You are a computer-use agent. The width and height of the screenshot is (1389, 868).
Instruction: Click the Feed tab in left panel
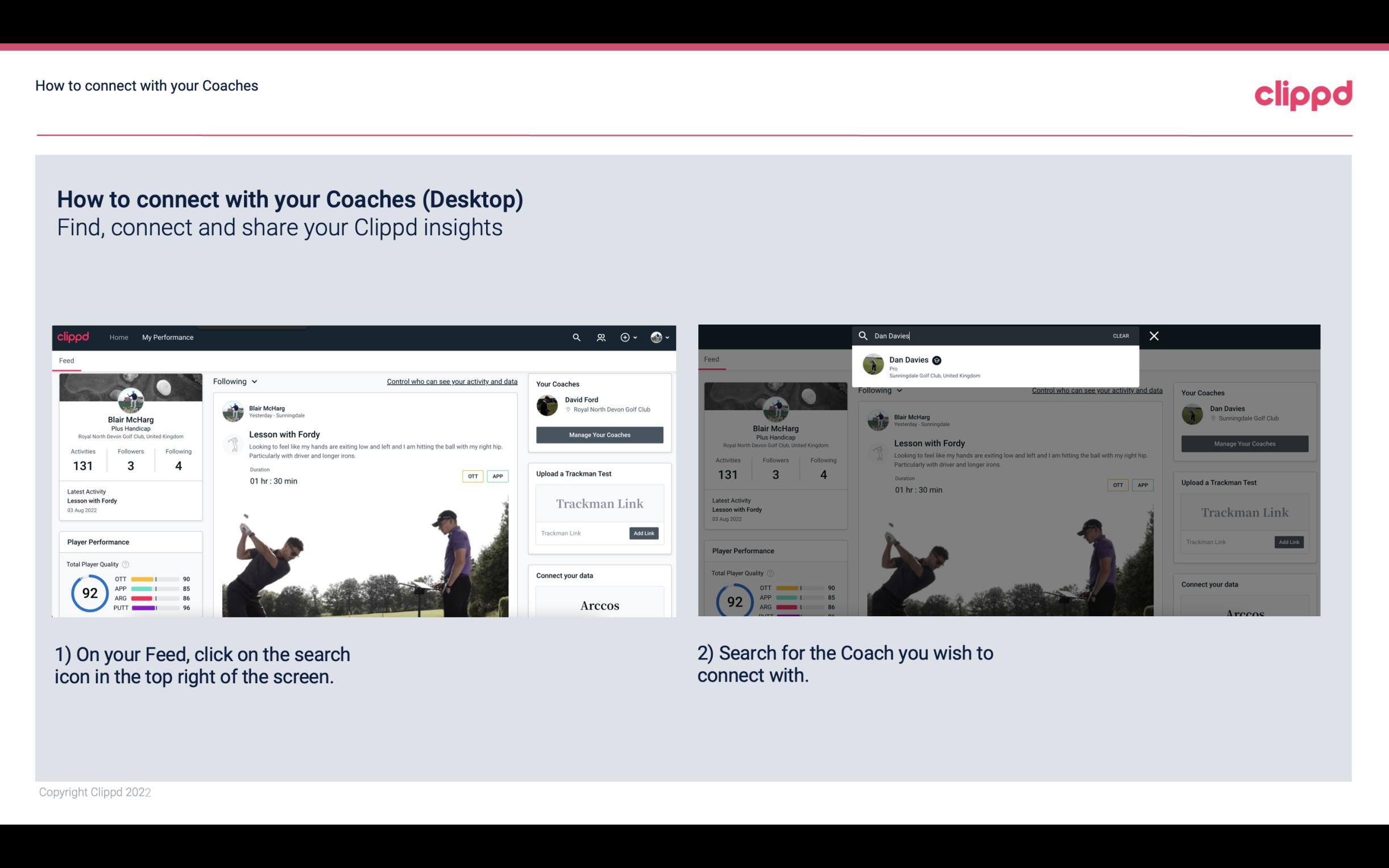point(67,360)
